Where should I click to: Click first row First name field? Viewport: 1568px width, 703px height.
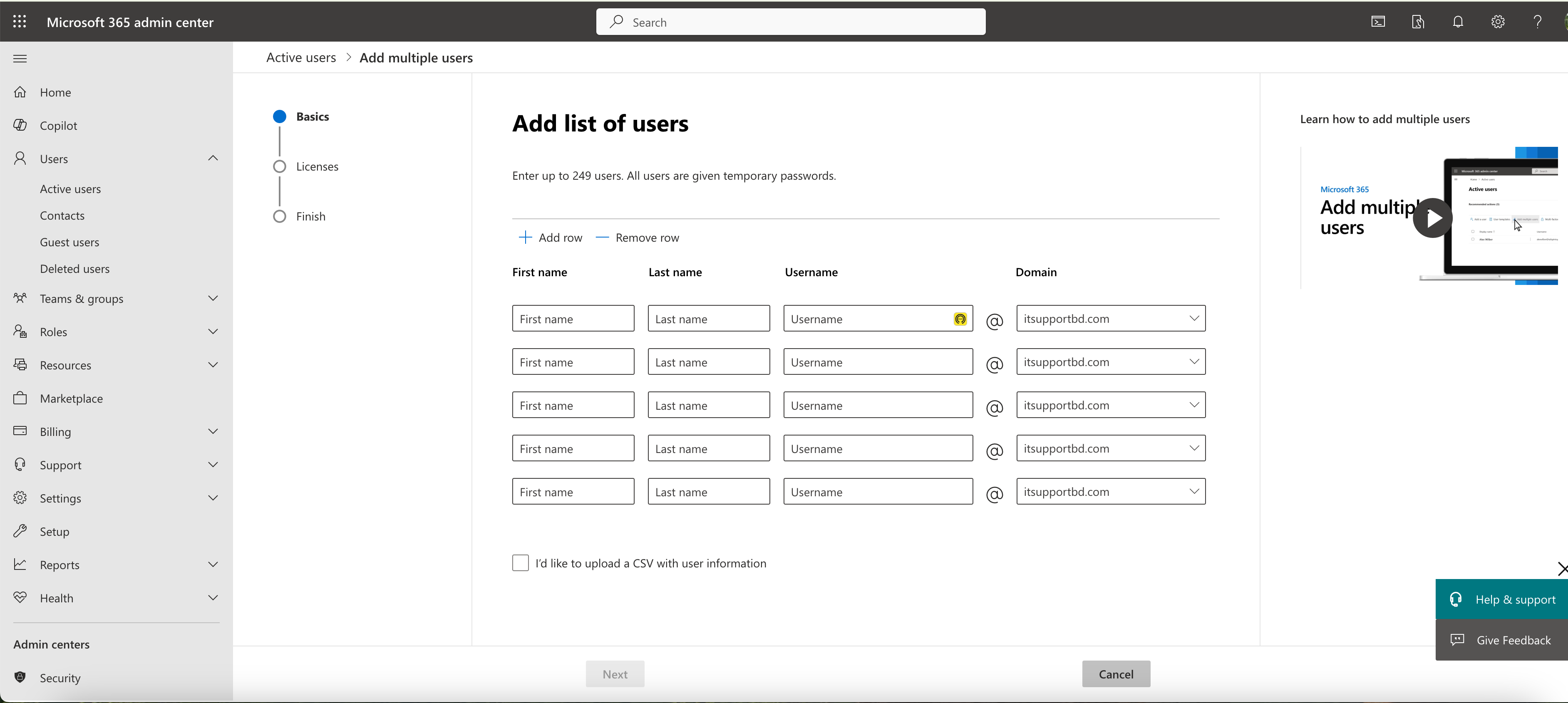click(x=573, y=318)
